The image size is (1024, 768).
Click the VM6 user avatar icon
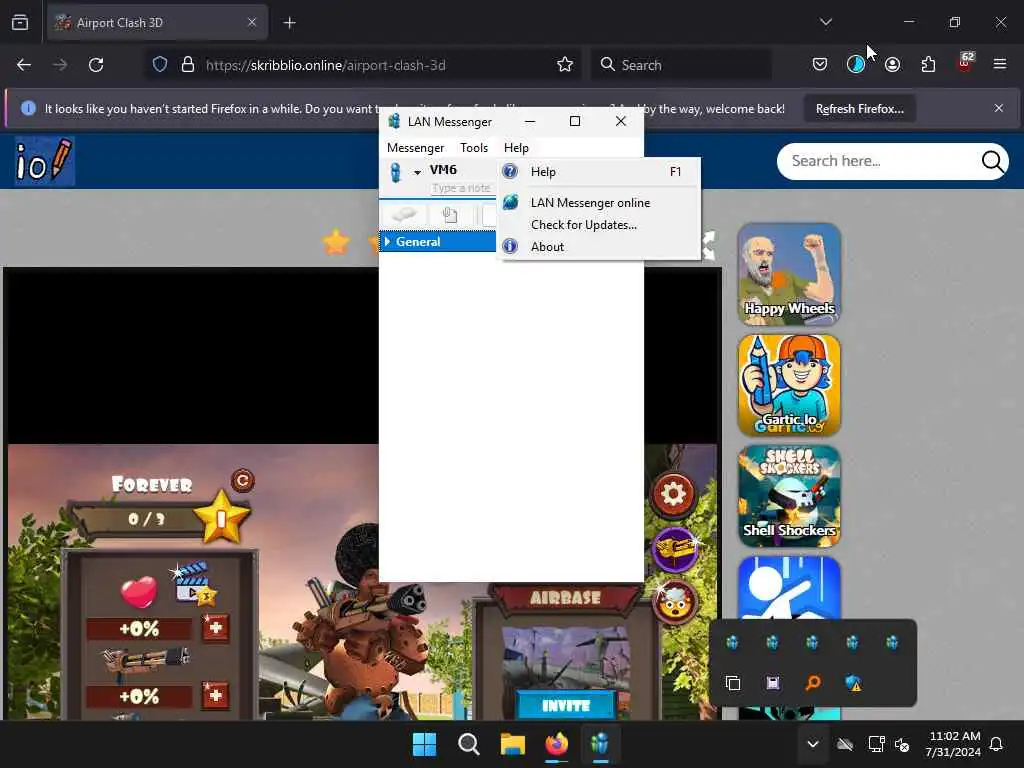(396, 172)
